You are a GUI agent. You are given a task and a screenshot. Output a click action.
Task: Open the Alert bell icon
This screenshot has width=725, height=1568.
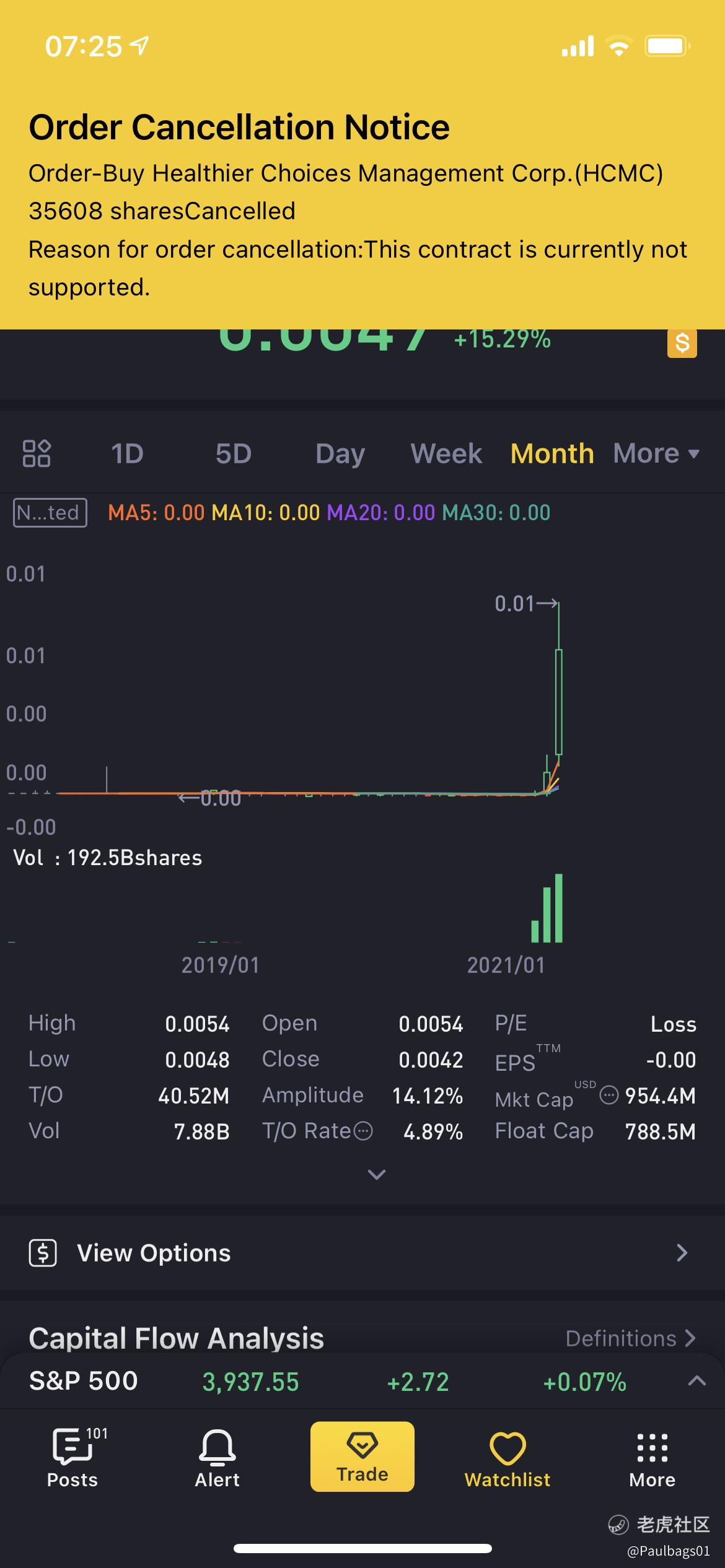(217, 1447)
